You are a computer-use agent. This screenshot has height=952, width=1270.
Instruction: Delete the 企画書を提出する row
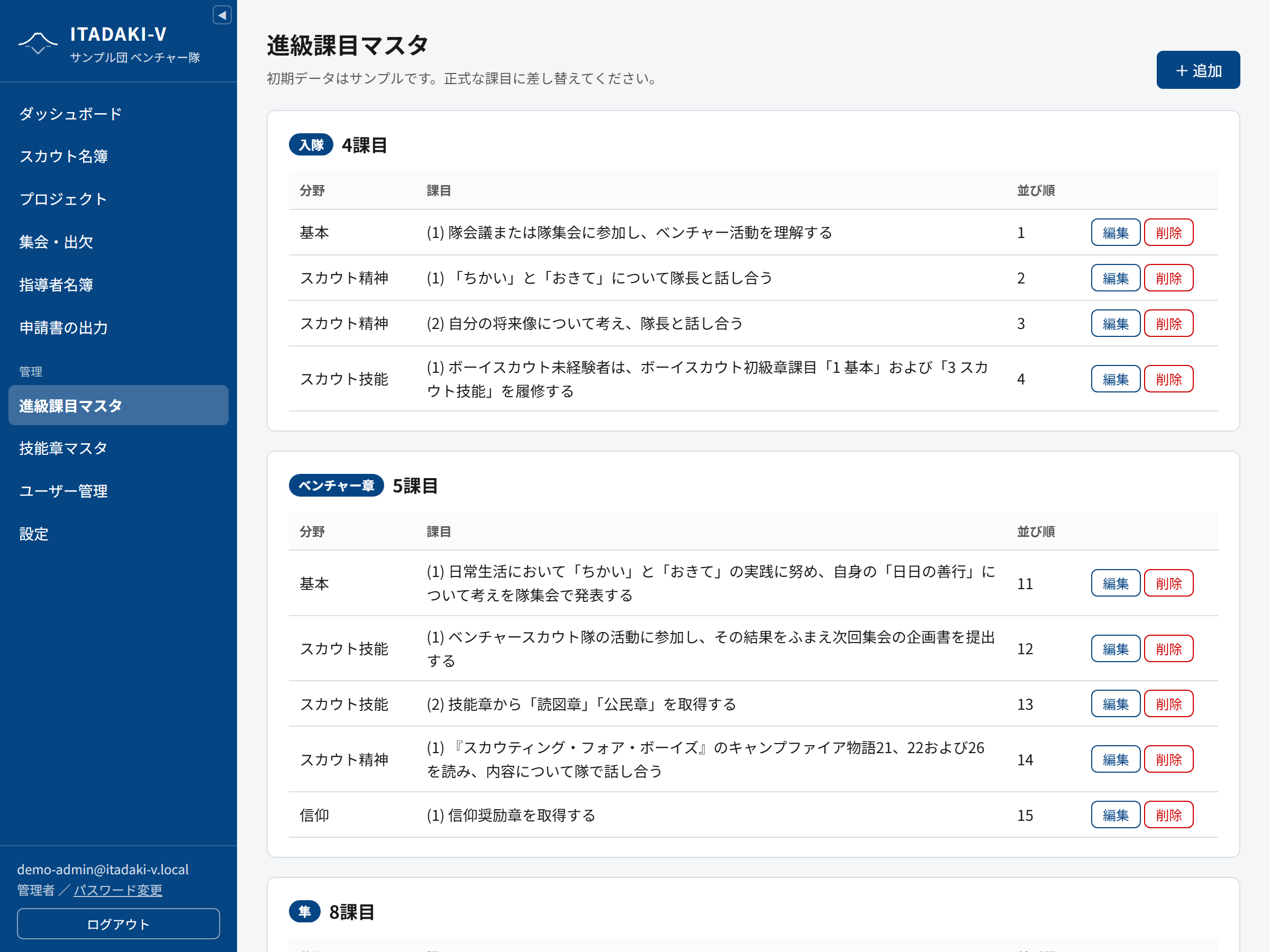pos(1168,649)
